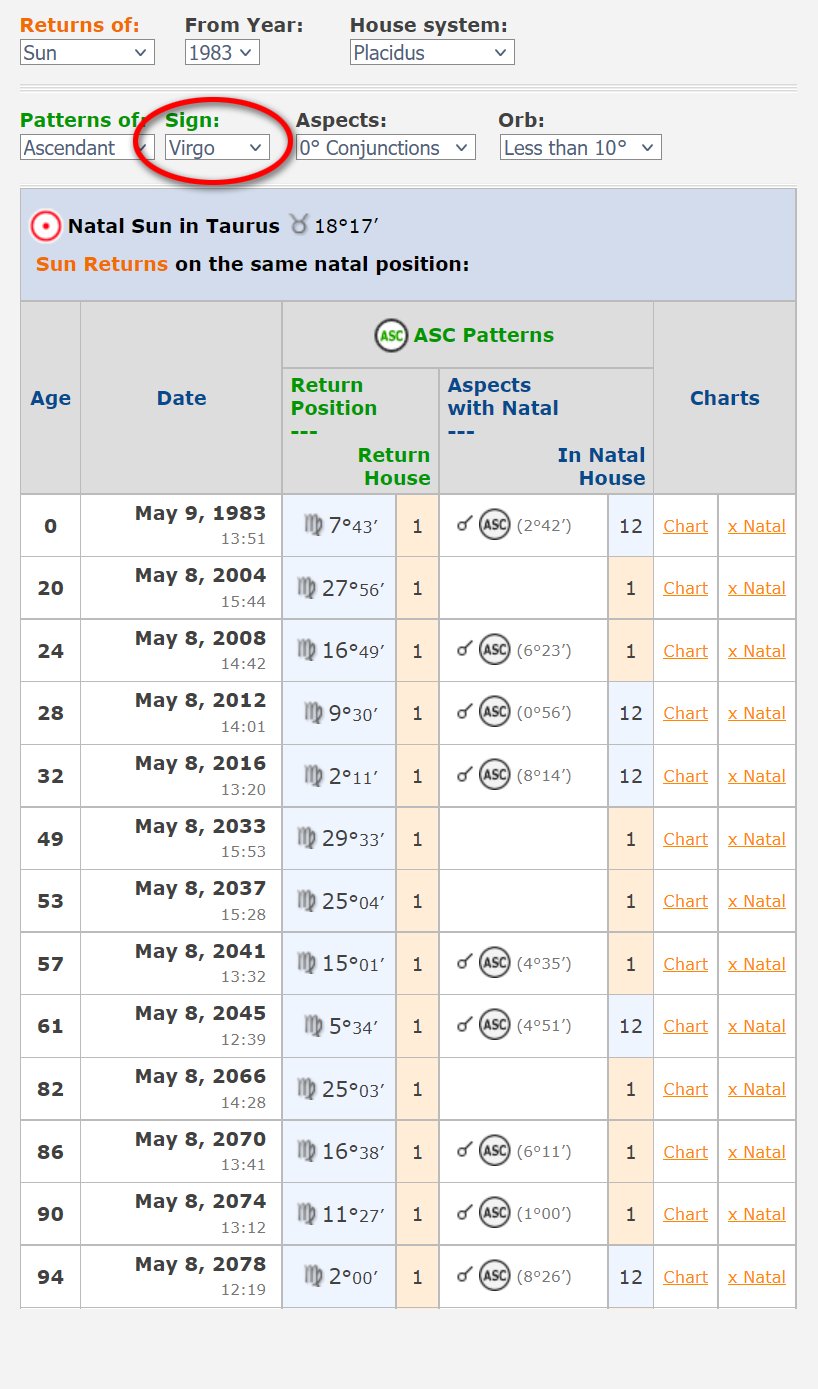Image resolution: width=818 pixels, height=1389 pixels.
Task: Click x Natal for the May 8, 2045 return
Action: tap(756, 1026)
